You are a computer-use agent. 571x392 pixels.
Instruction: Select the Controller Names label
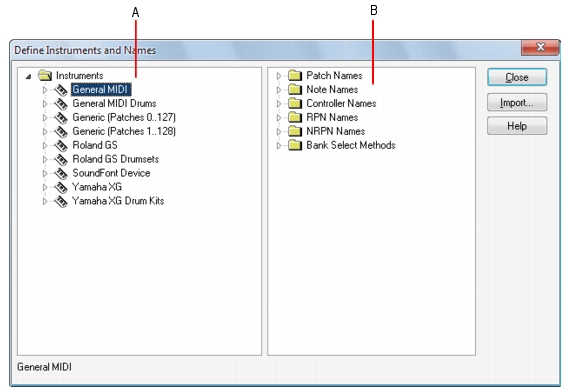click(x=341, y=103)
